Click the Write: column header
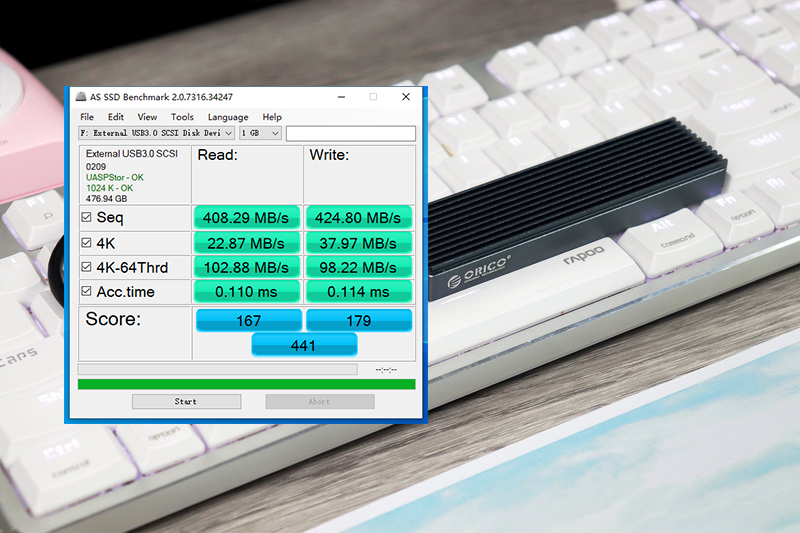The image size is (800, 533). coord(330,155)
